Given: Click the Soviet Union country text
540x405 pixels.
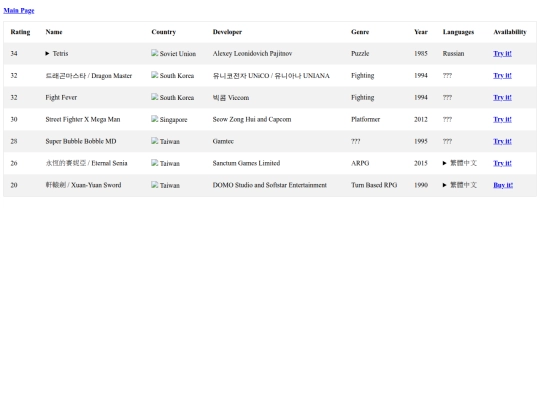Looking at the screenshot, I should pos(178,53).
